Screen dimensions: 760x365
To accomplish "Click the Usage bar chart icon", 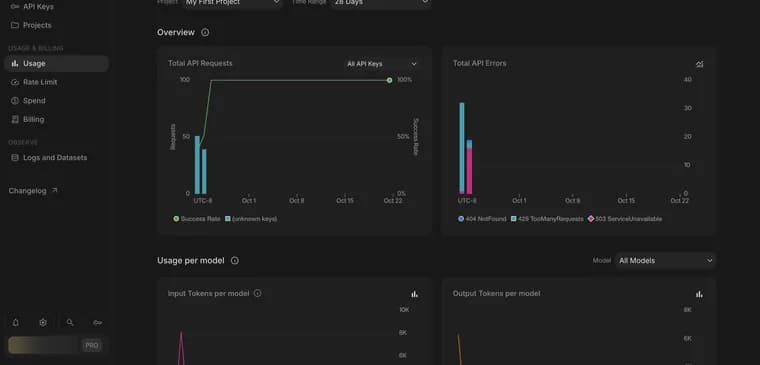I will pyautogui.click(x=15, y=63).
